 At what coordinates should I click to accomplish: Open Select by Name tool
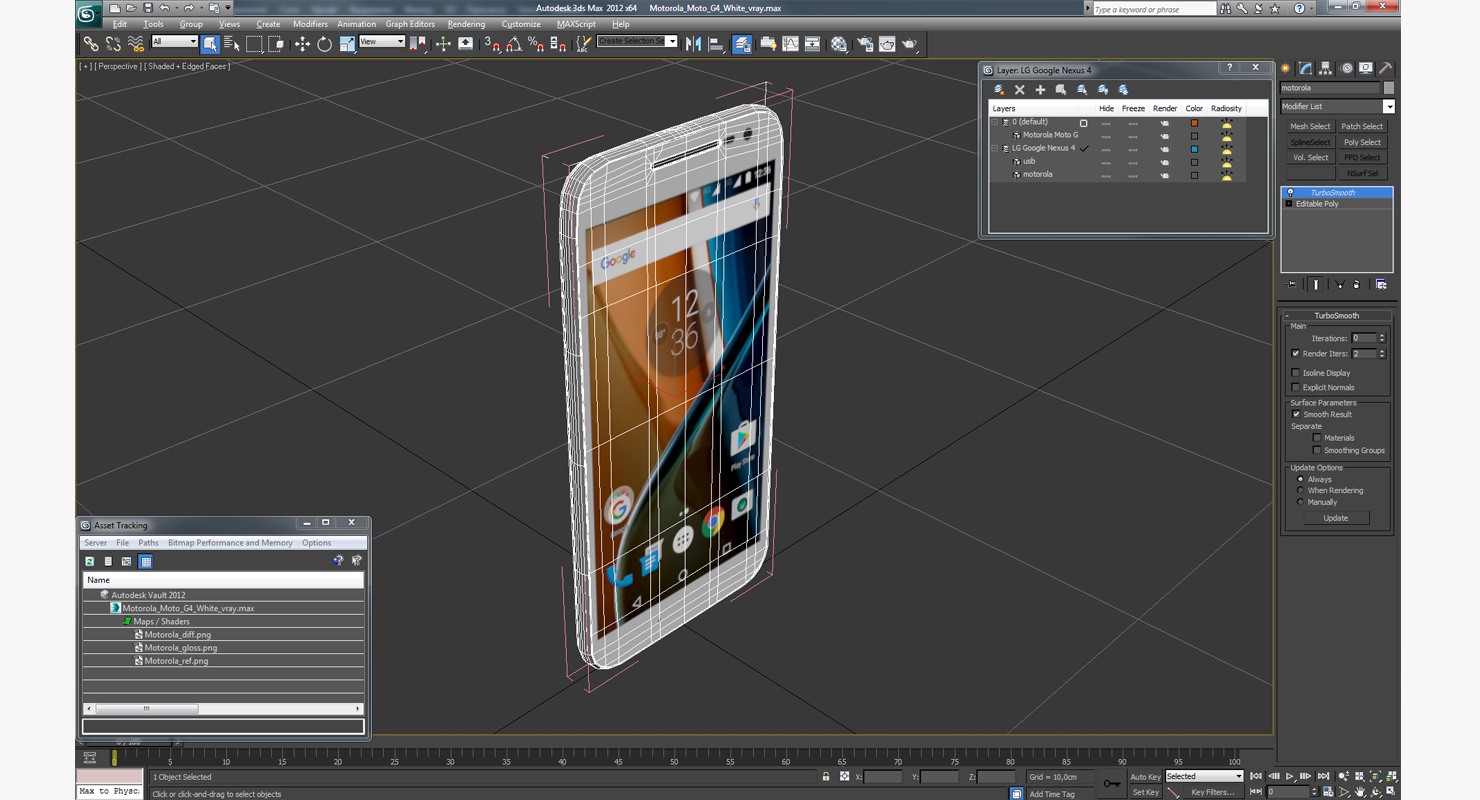point(232,44)
